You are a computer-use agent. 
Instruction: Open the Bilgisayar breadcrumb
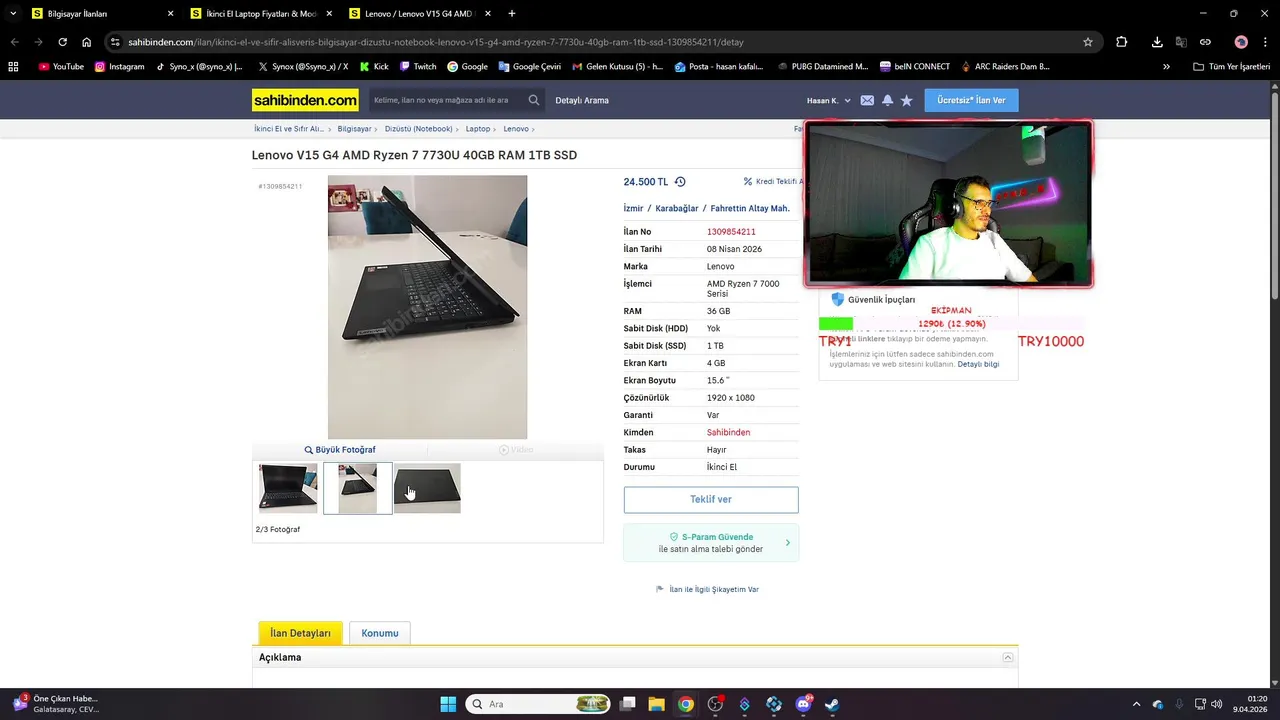coord(354,129)
